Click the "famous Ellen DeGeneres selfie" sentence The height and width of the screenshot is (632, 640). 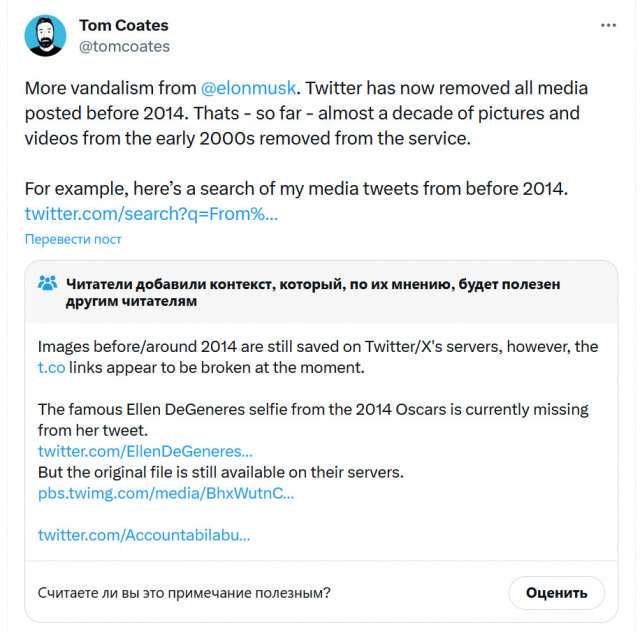point(313,410)
